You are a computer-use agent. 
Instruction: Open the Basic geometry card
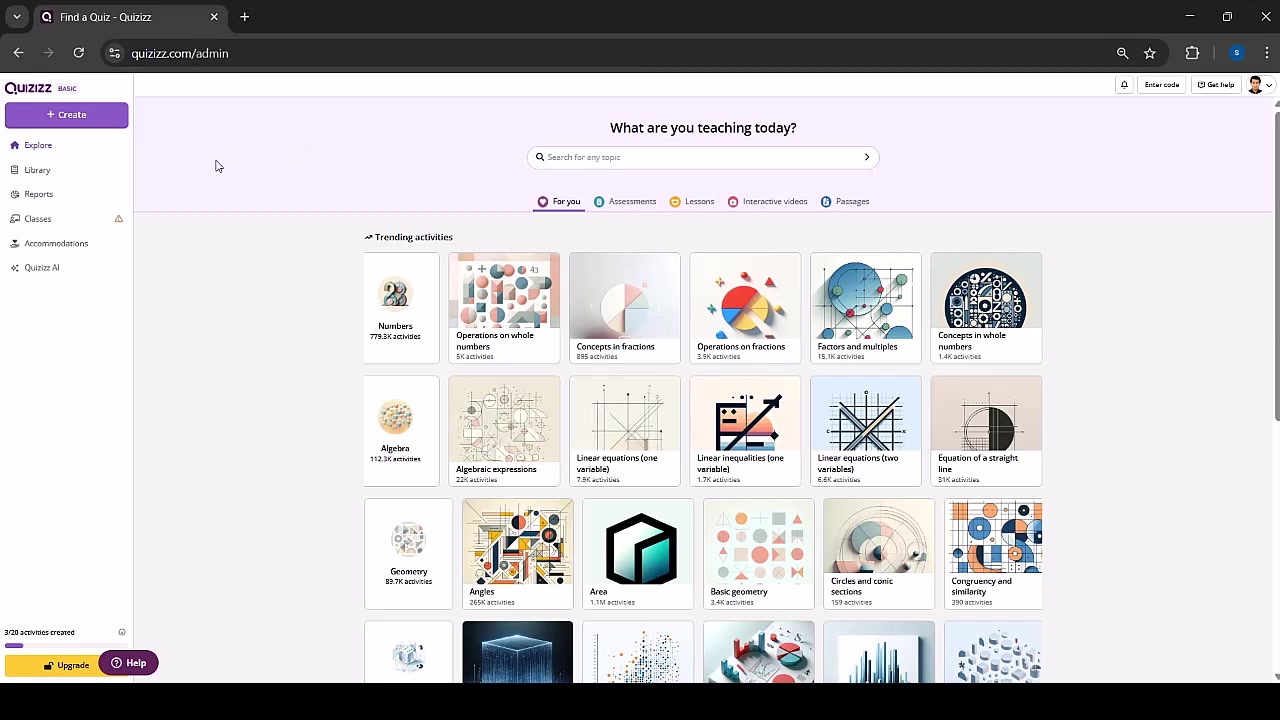point(759,554)
